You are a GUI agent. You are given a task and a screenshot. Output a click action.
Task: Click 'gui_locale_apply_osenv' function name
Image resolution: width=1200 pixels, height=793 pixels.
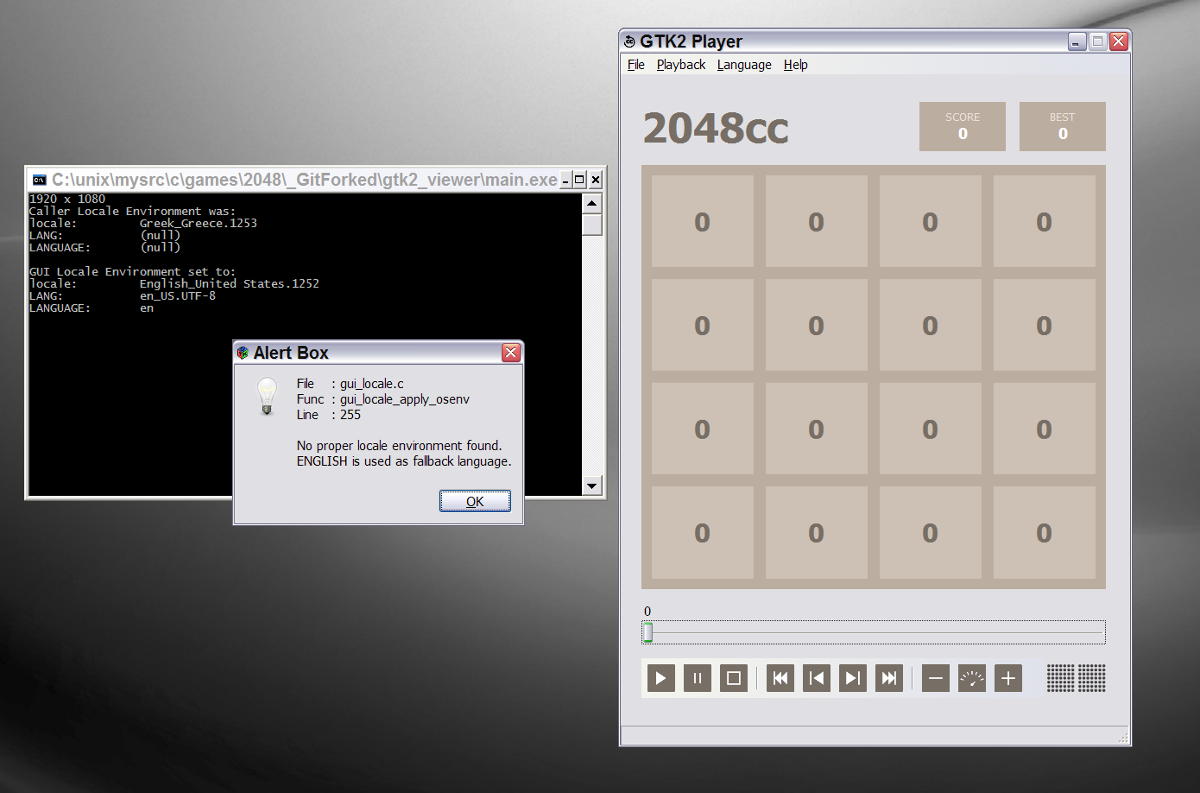pos(405,399)
